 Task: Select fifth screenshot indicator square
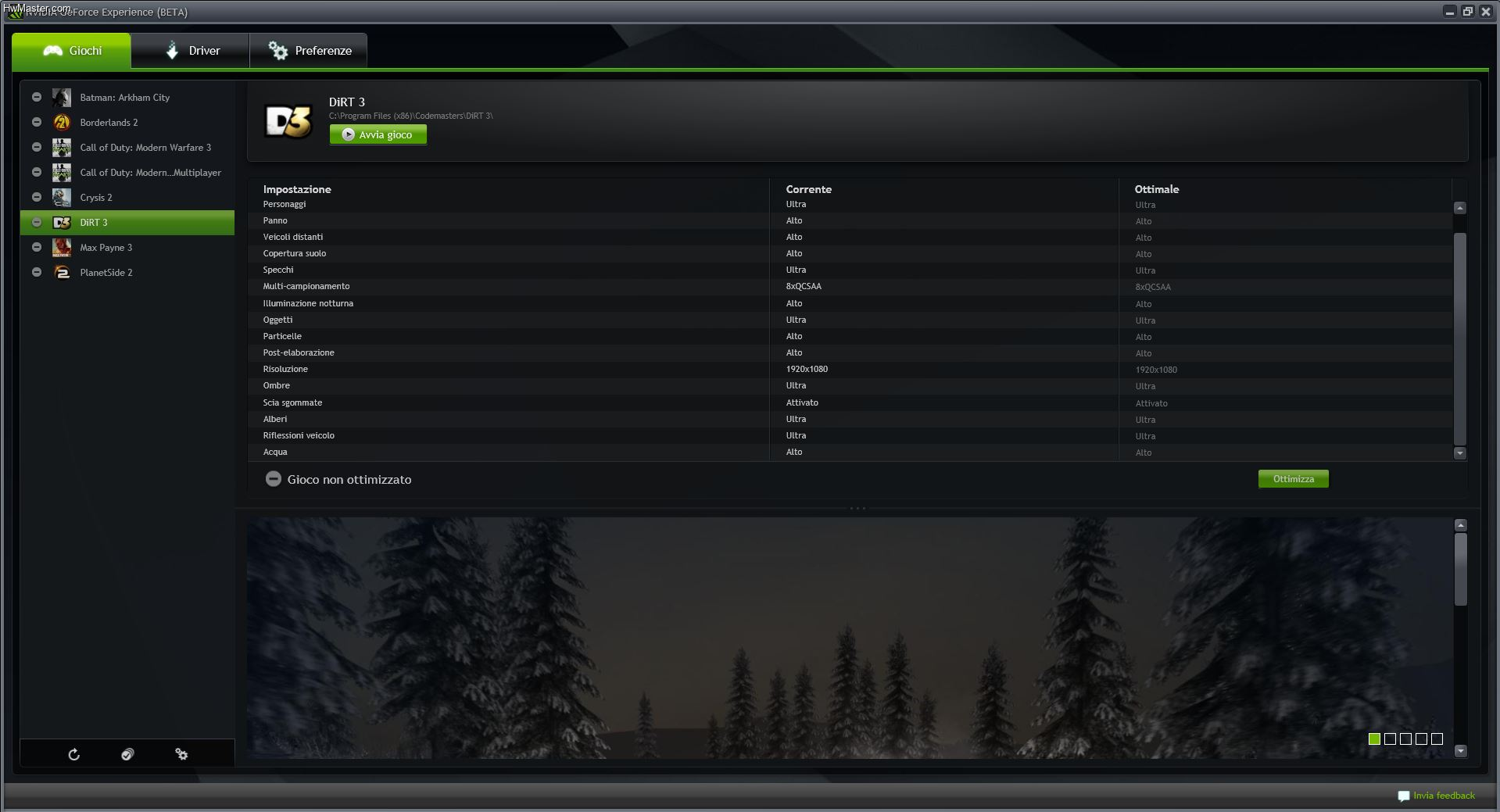tap(1437, 739)
